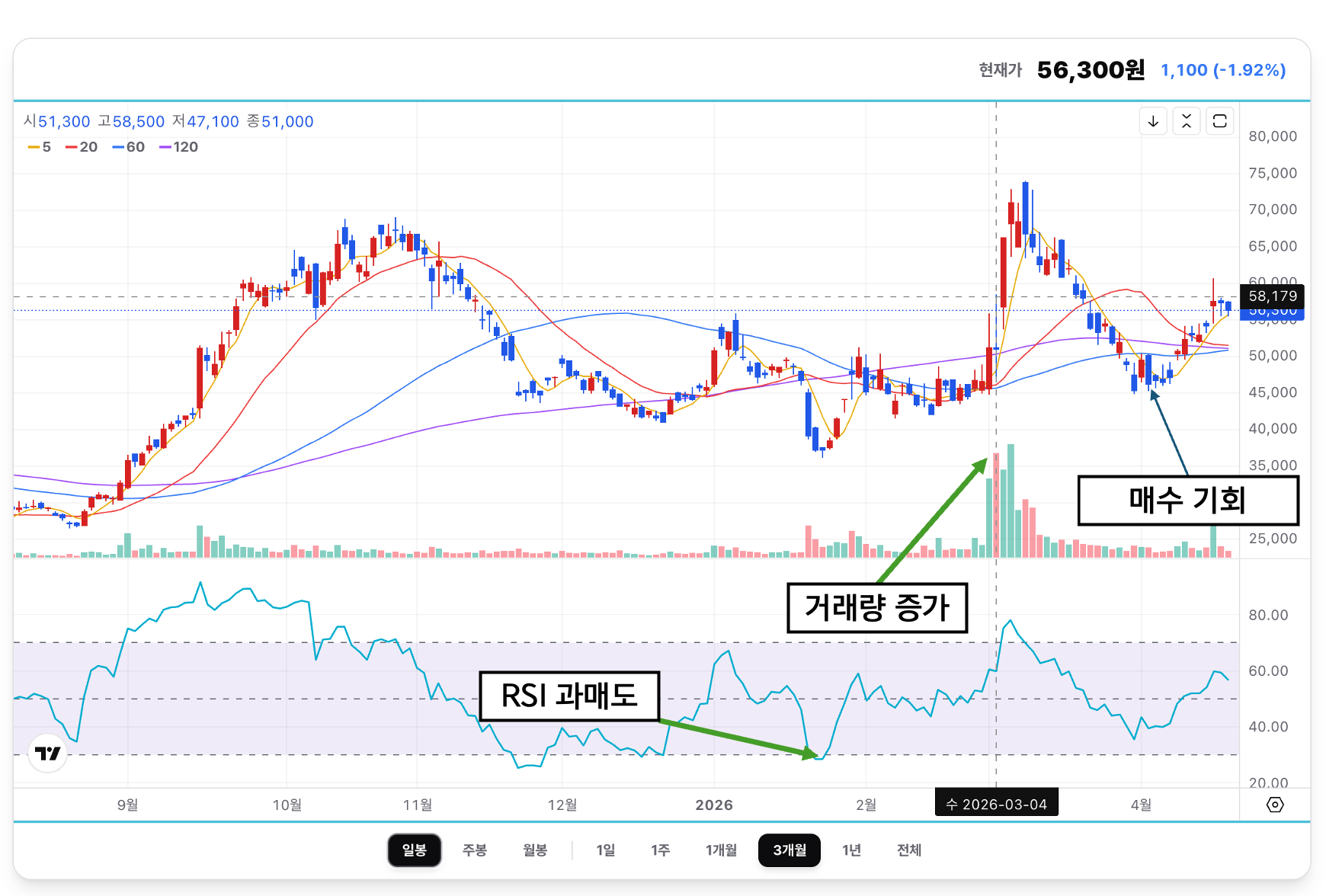Click the collapse chart panes icon
The height and width of the screenshot is (896, 1326).
(x=1187, y=121)
